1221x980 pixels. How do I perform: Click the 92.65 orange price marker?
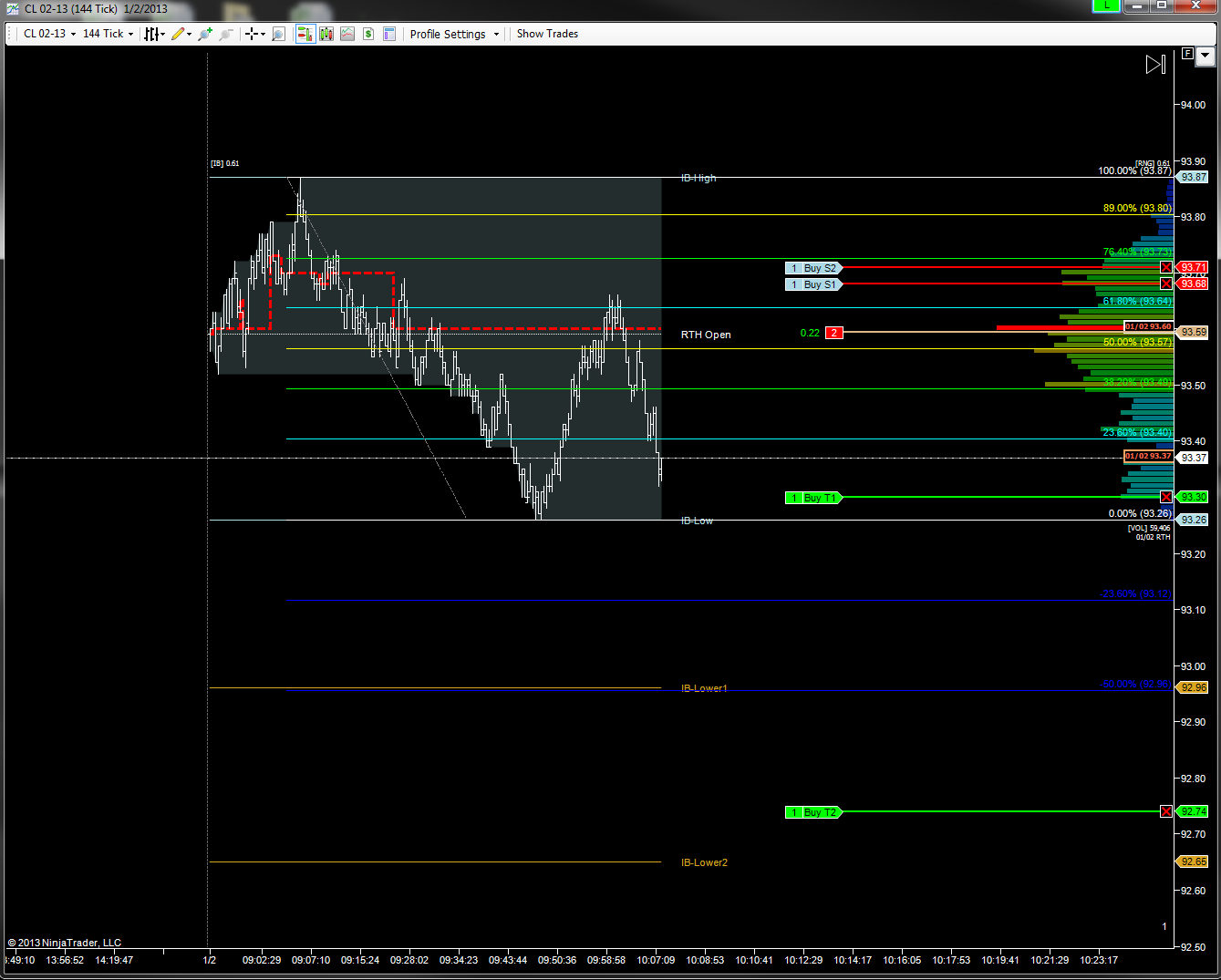1193,861
